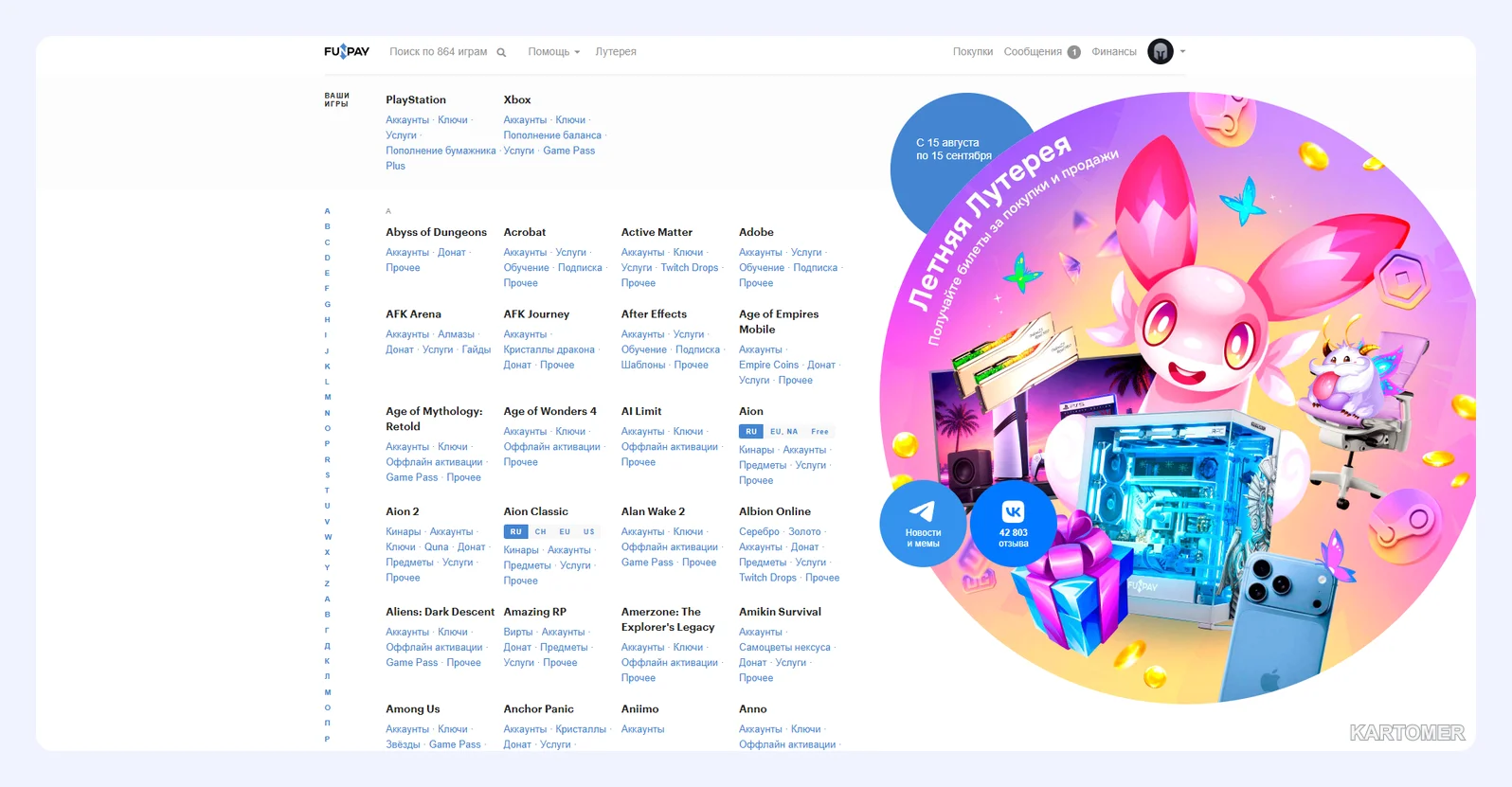The height and width of the screenshot is (787, 1512).
Task: Open the Abyss of Dungeons game link
Action: pyautogui.click(x=437, y=232)
